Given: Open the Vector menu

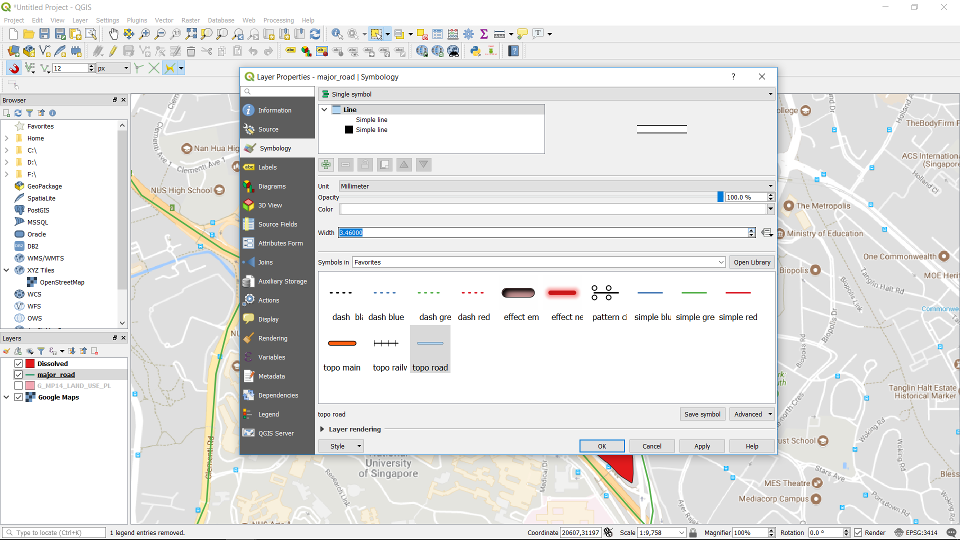Looking at the screenshot, I should (163, 20).
